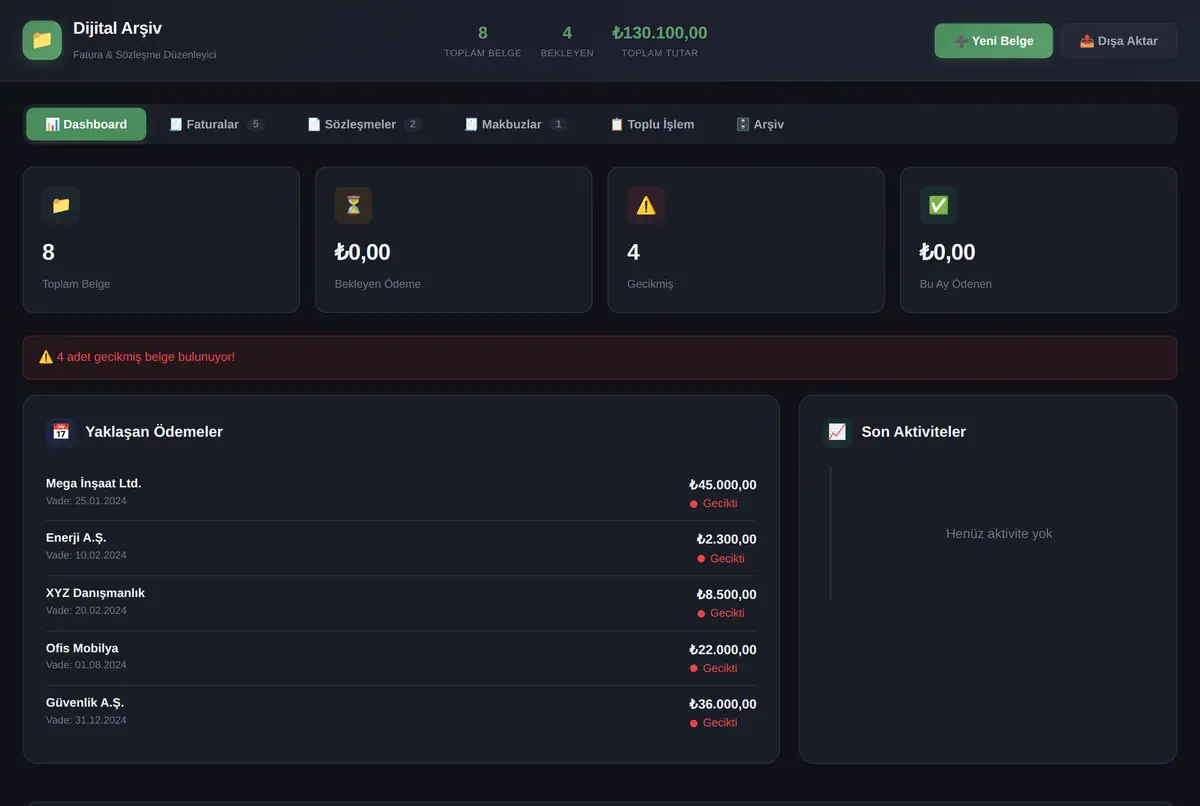This screenshot has height=806, width=1200.
Task: Create a new document with Yeni Belge
Action: click(x=993, y=41)
